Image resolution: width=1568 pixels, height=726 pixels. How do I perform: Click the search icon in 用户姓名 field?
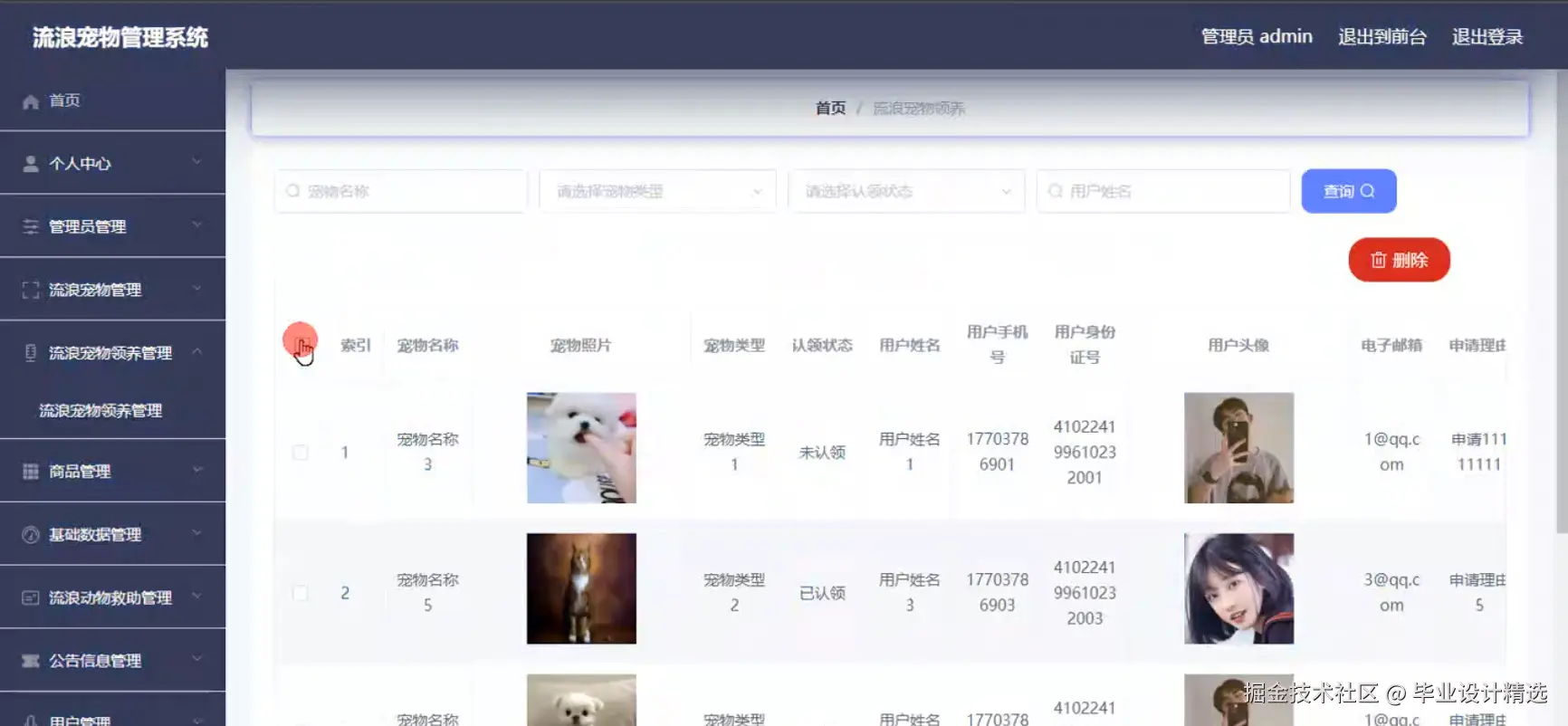tap(1056, 191)
